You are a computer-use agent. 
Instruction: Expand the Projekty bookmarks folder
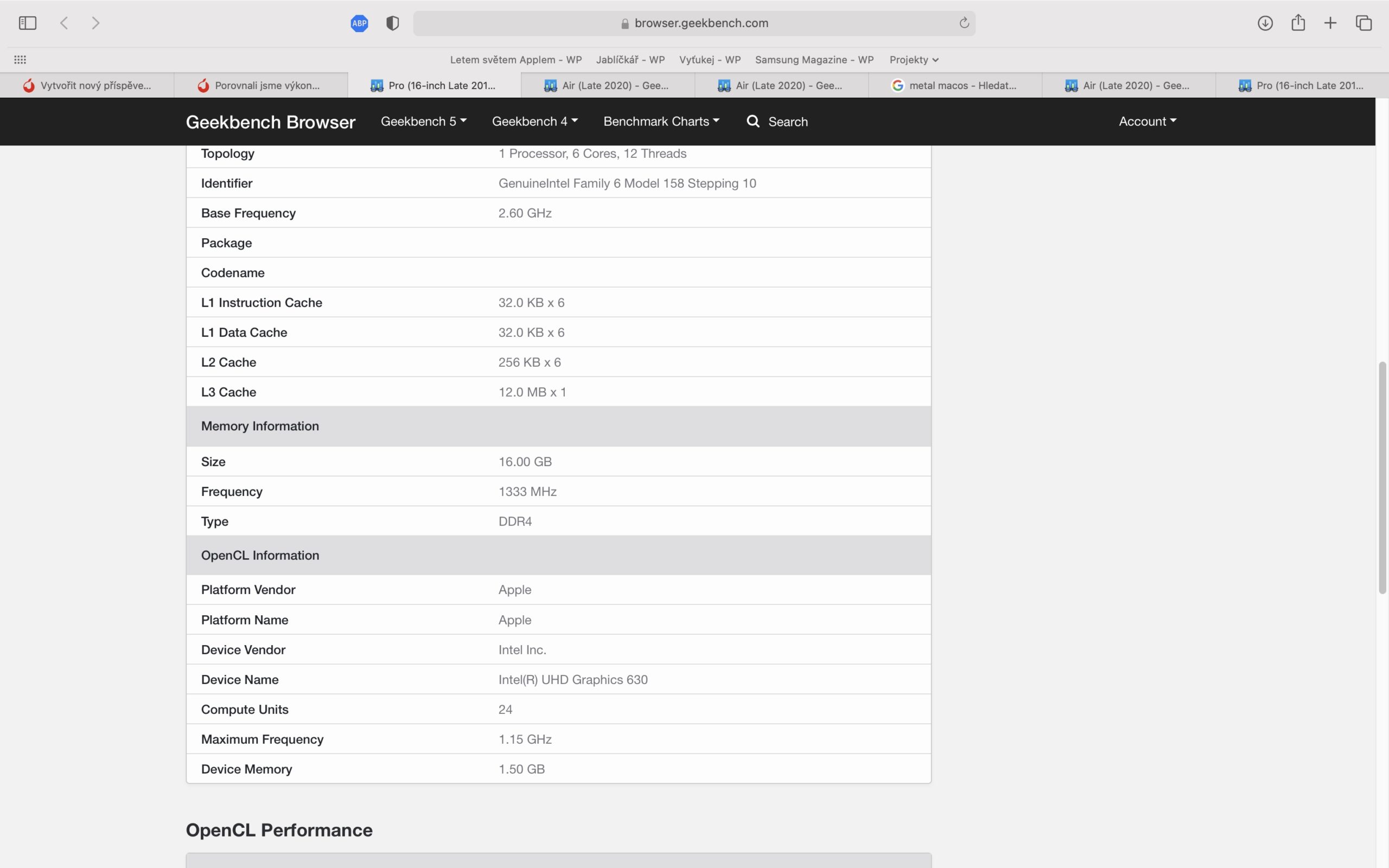(914, 60)
